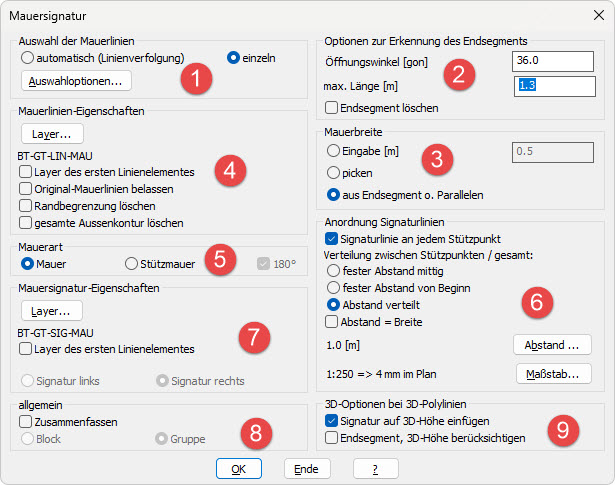Open help with the question mark button
This screenshot has height=485, width=615.
click(369, 468)
